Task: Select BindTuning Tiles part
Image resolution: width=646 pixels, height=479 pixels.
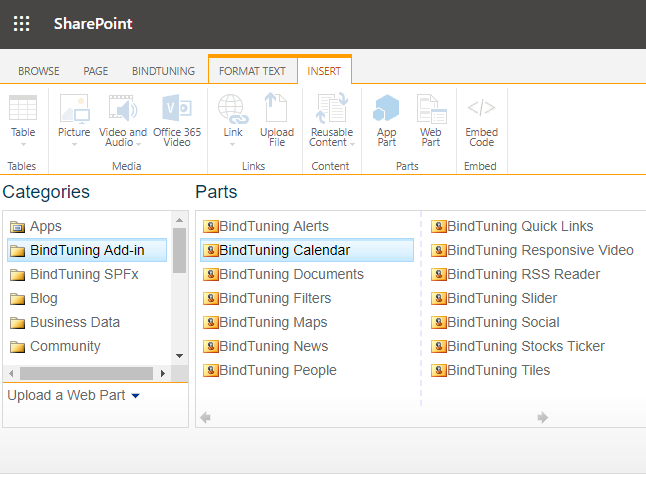Action: 491,370
